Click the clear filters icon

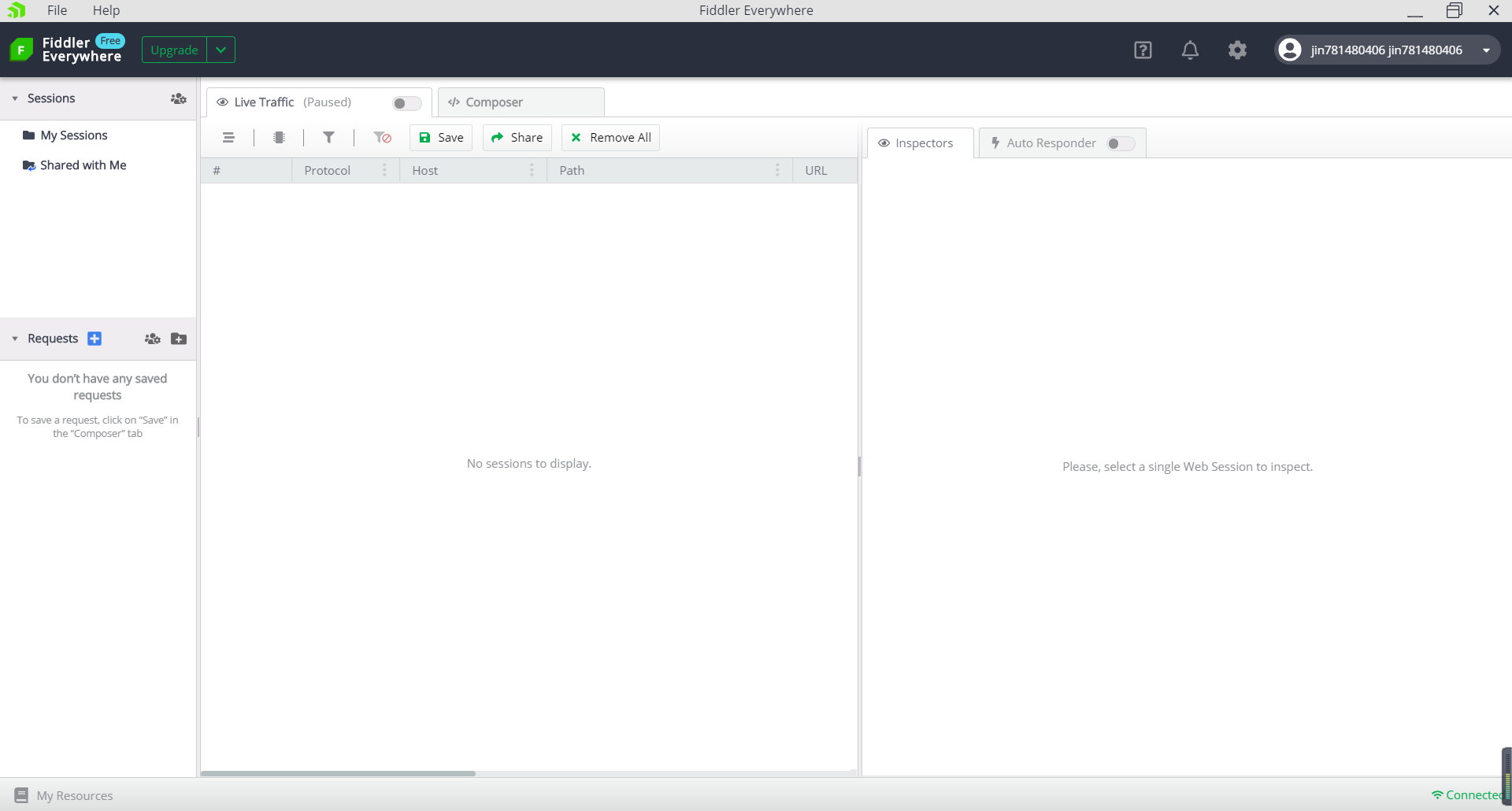[381, 137]
